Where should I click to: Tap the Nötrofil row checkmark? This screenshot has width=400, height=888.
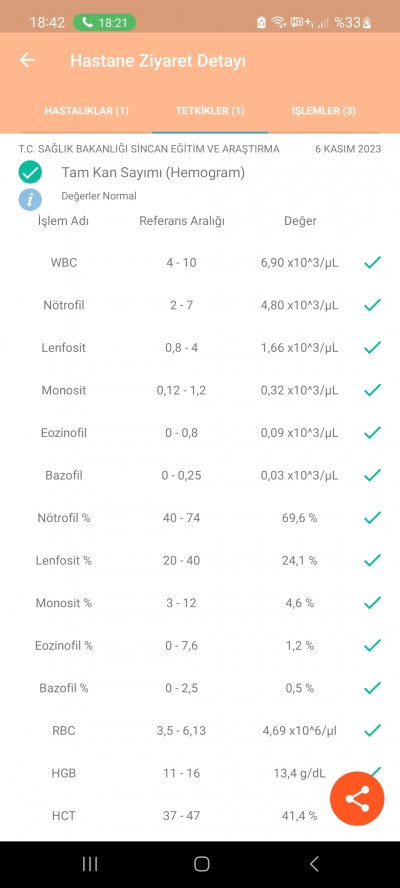(x=372, y=305)
